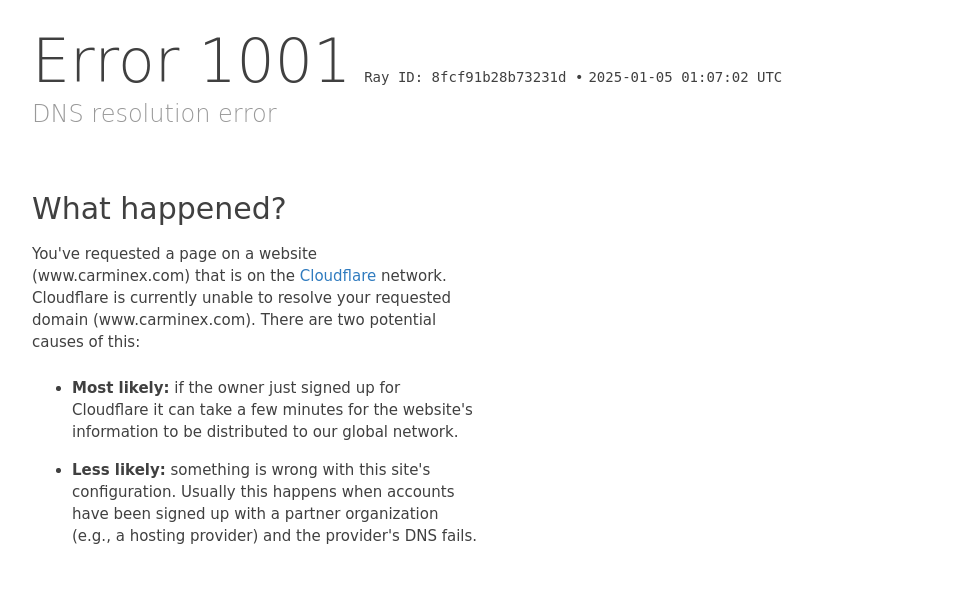Image resolution: width=960 pixels, height=600 pixels.
Task: Click the first www.carminex.com mention
Action: pos(111,276)
